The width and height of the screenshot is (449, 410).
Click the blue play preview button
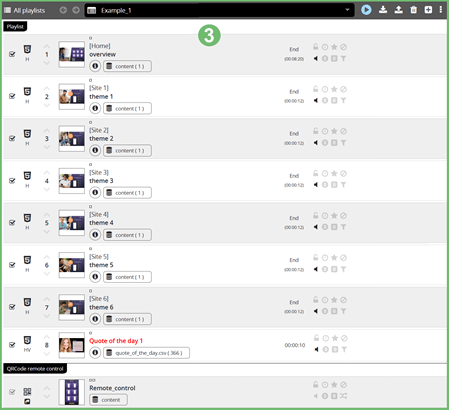click(366, 10)
